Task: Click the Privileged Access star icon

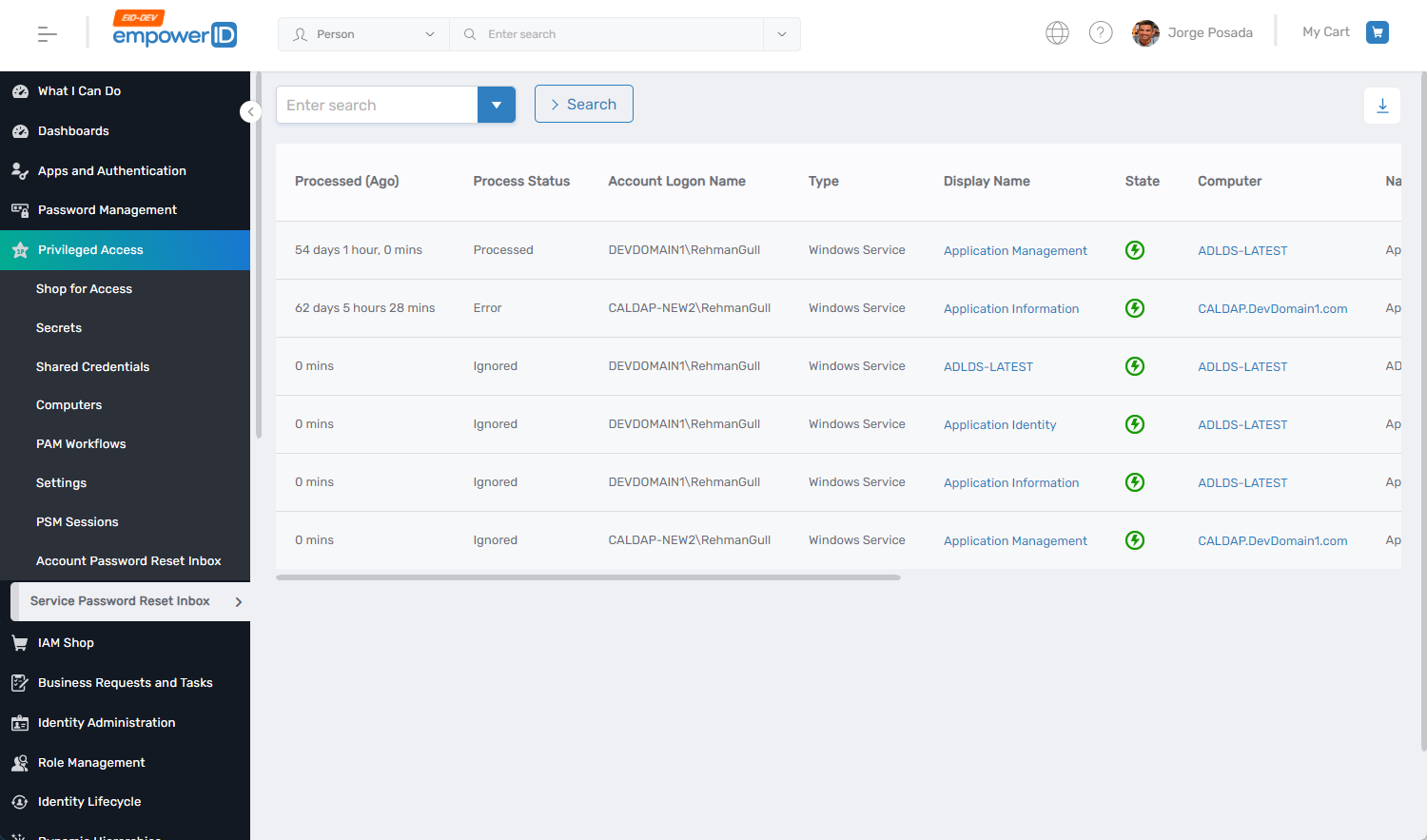Action: point(19,249)
